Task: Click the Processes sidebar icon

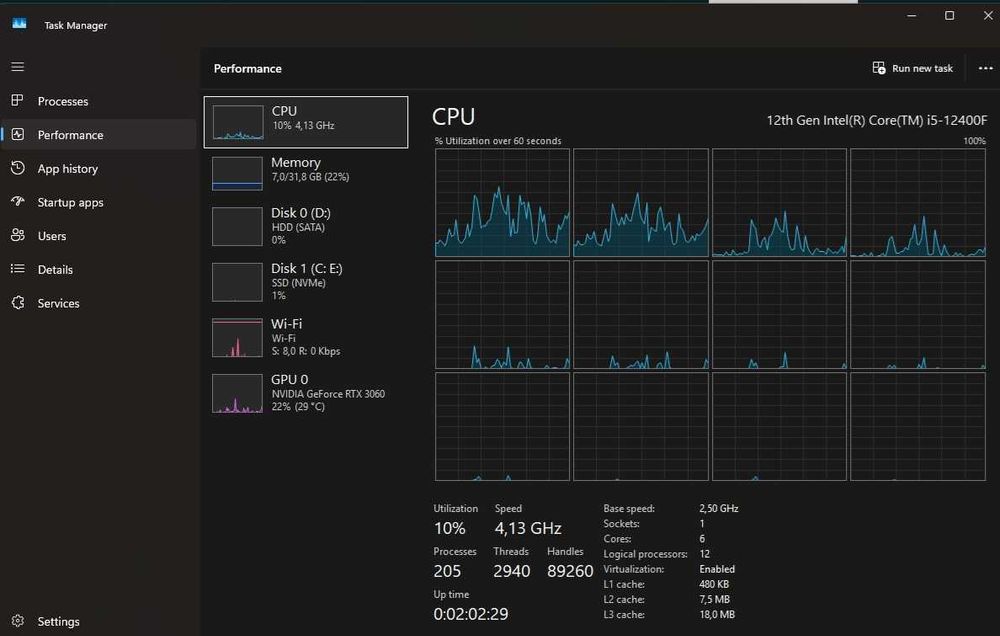Action: click(18, 100)
